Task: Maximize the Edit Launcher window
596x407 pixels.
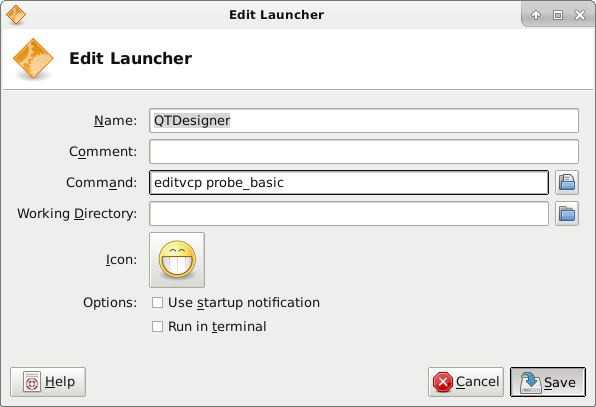Action: 558,15
